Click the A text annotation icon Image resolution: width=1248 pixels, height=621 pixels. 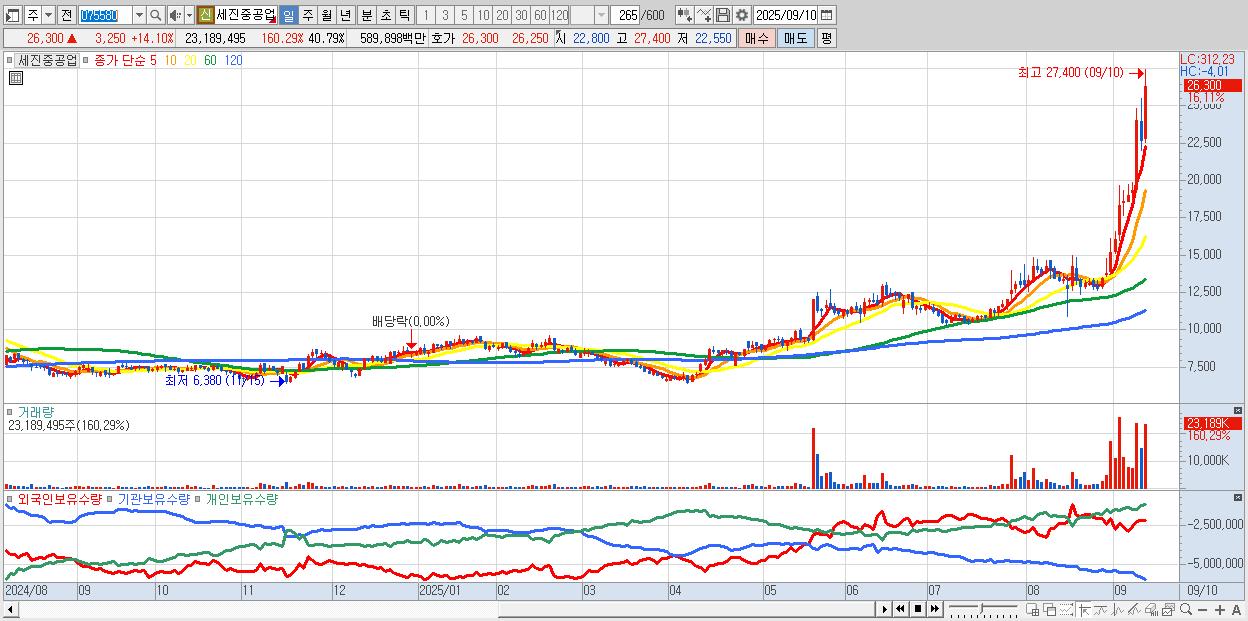point(1237,610)
